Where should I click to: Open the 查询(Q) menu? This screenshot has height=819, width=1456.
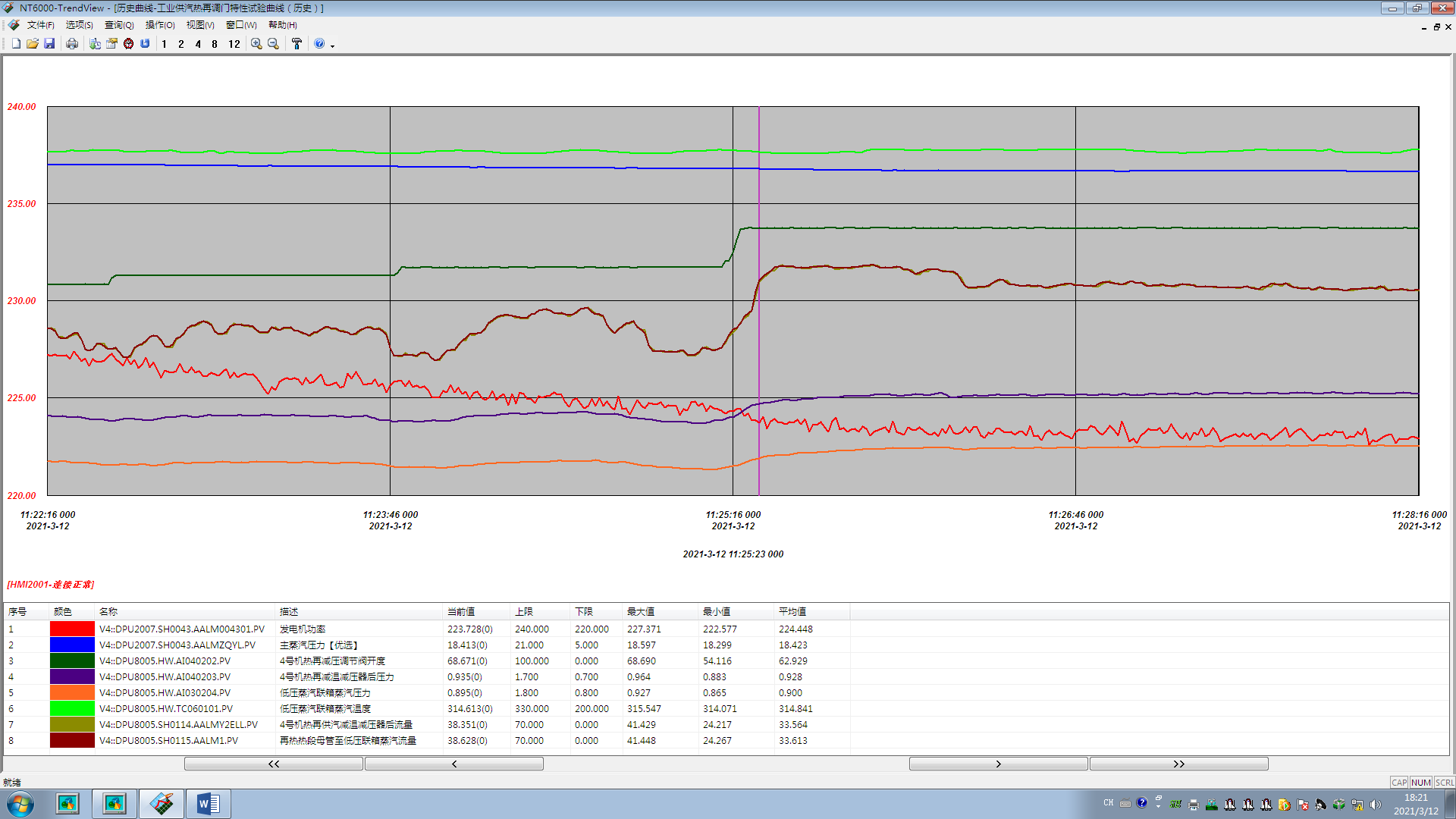pyautogui.click(x=119, y=25)
